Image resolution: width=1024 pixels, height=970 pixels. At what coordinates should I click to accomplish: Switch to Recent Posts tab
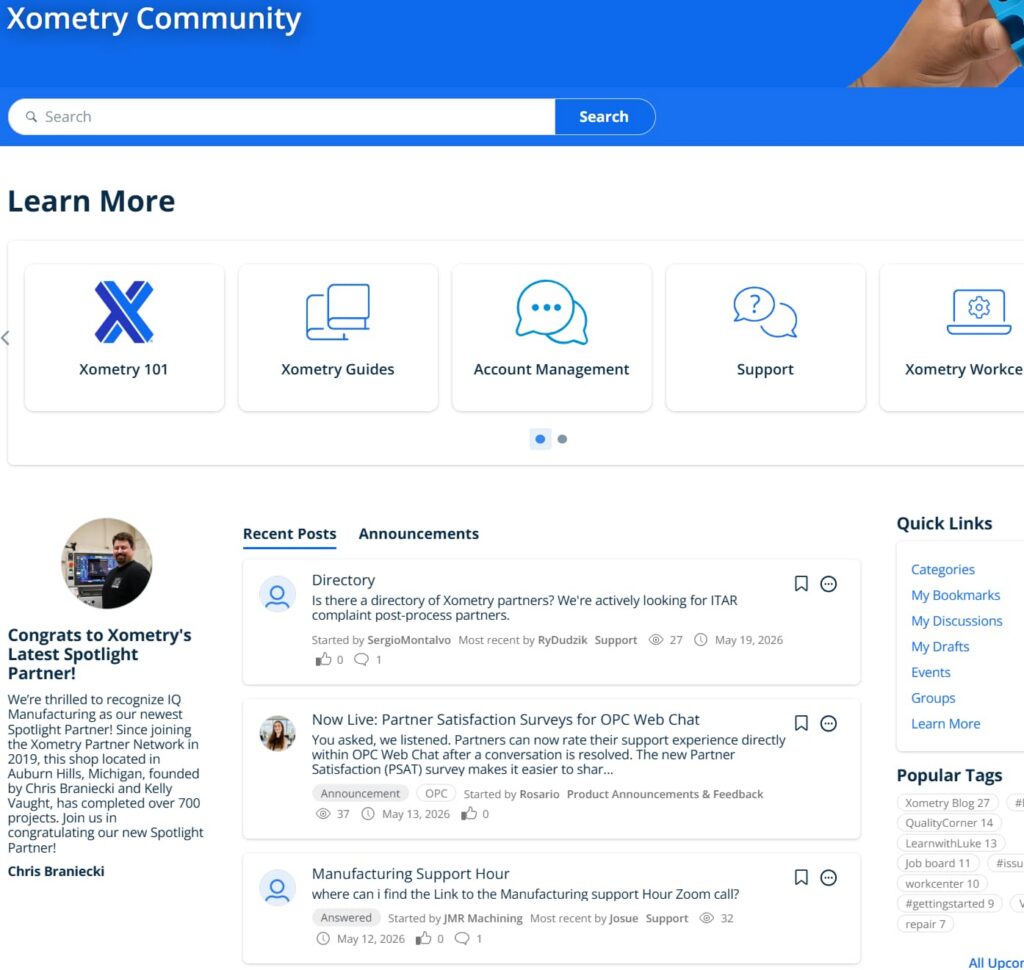click(289, 534)
